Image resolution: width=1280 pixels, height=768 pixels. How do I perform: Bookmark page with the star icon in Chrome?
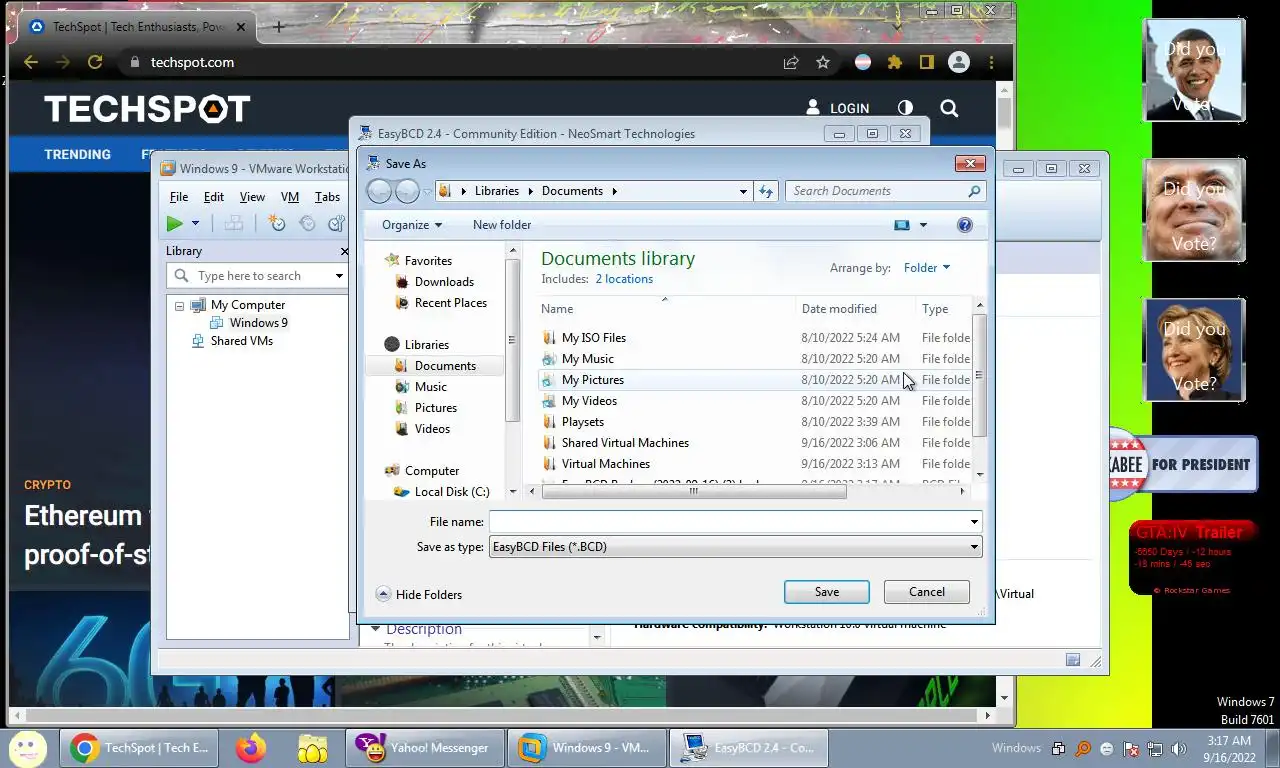click(823, 62)
